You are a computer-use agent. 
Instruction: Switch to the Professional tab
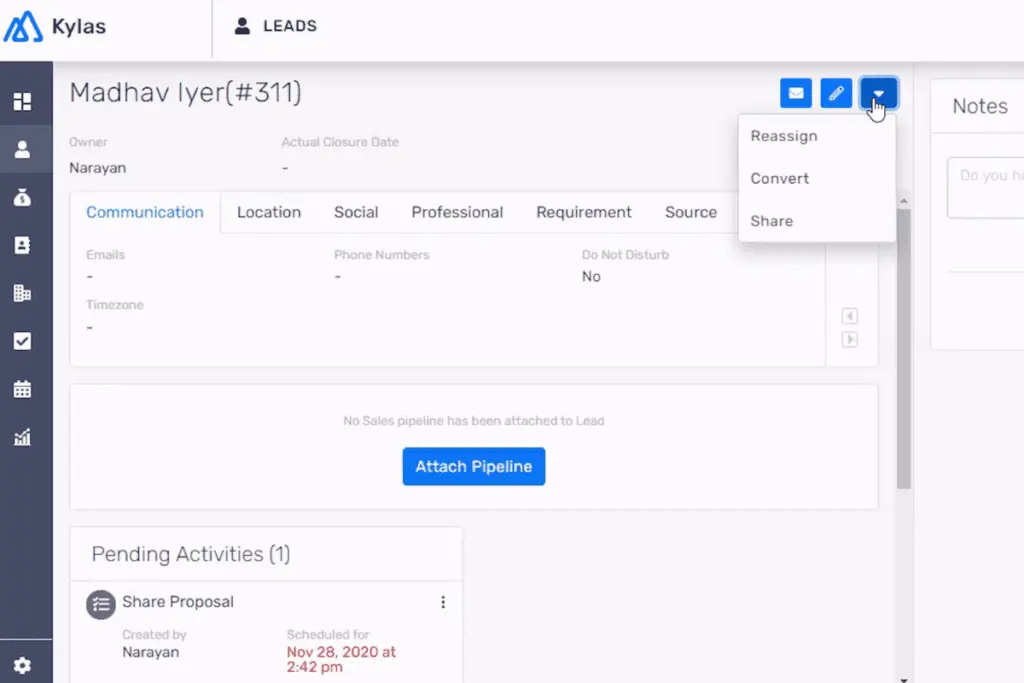(457, 212)
